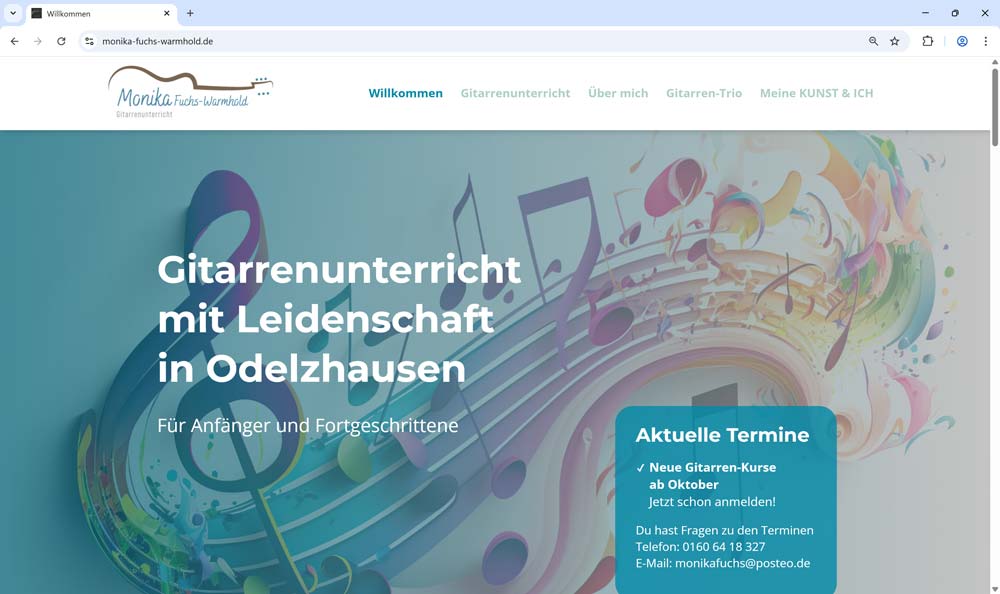The image size is (1000, 594).
Task: Open the extensions puzzle icon
Action: [927, 41]
